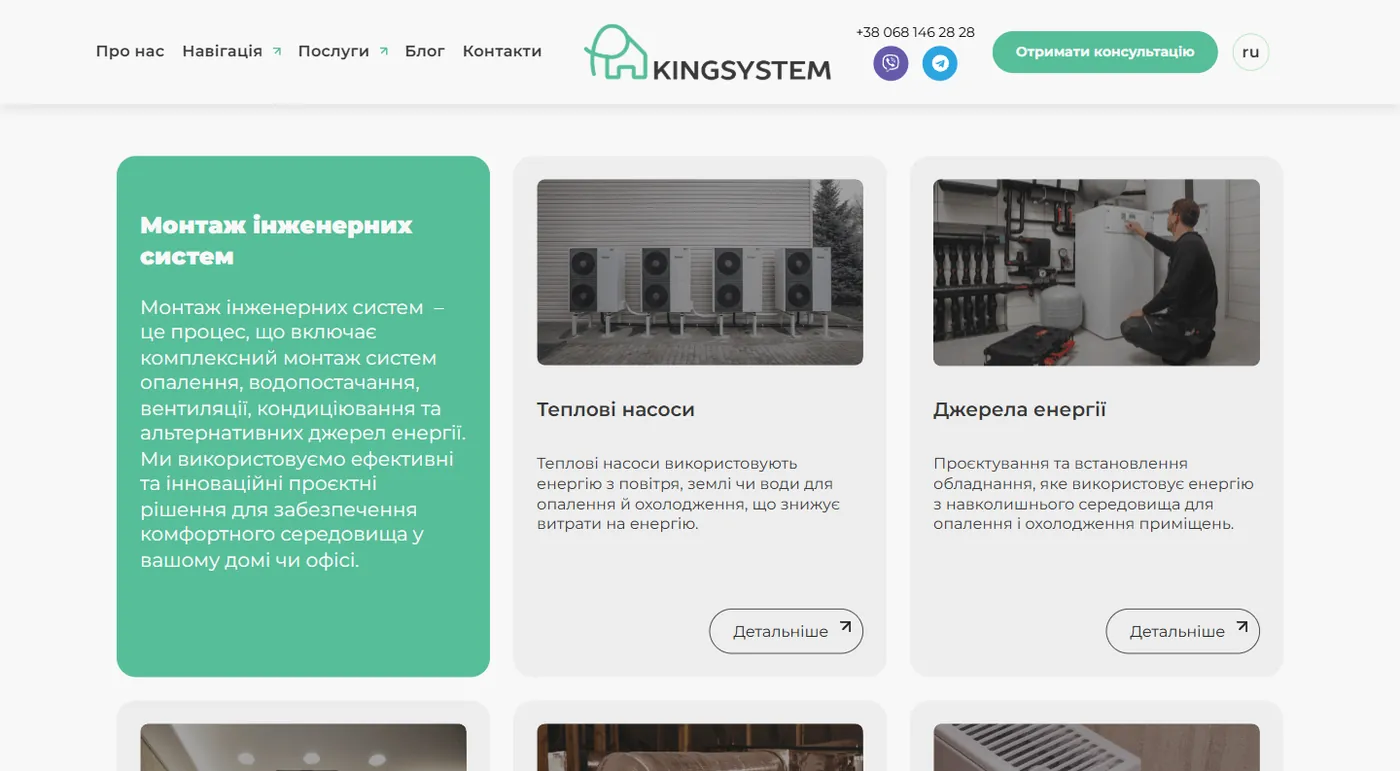Call phone number +38 068 146 28 28

[915, 32]
